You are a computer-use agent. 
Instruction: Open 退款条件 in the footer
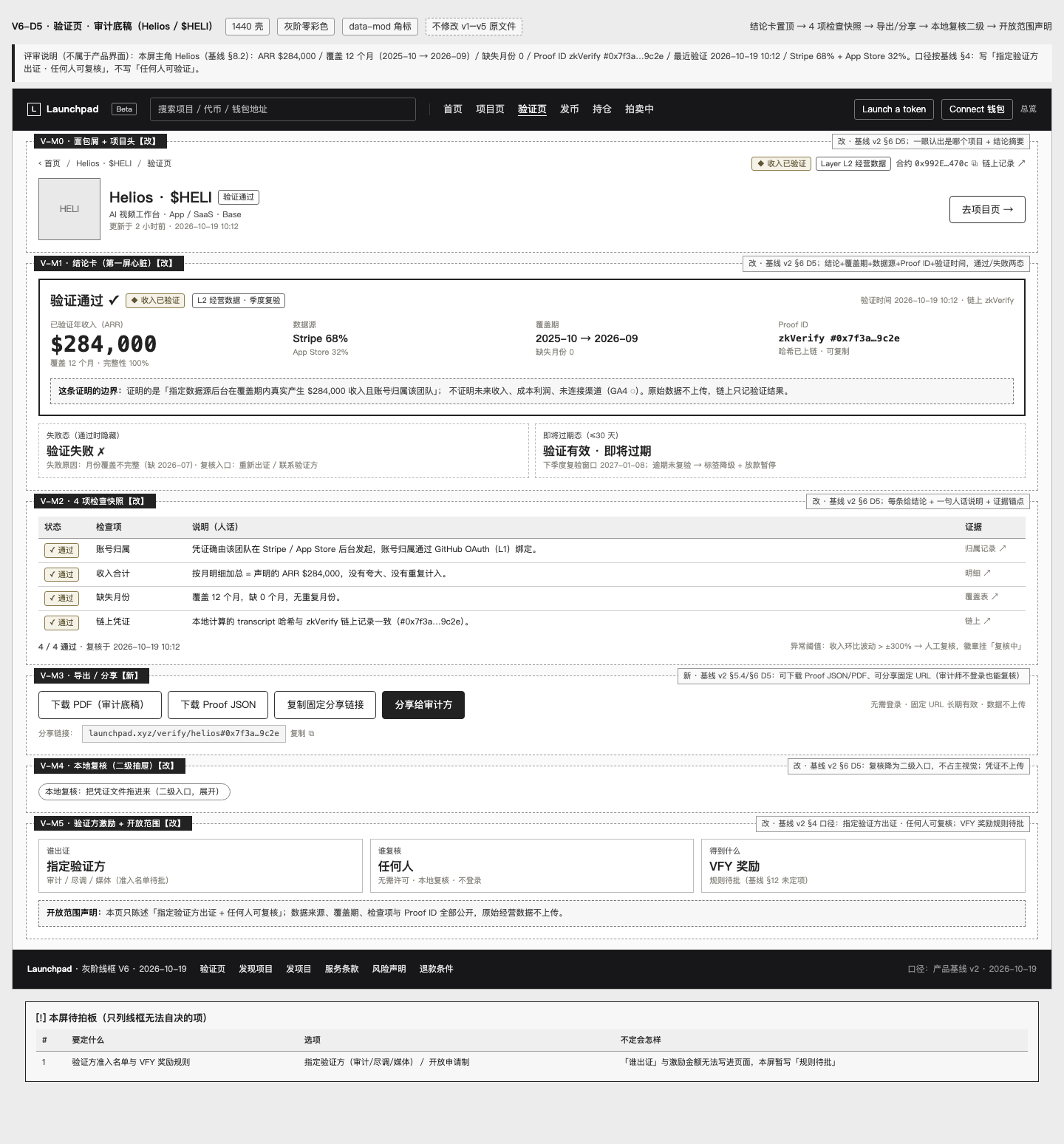[x=437, y=970]
